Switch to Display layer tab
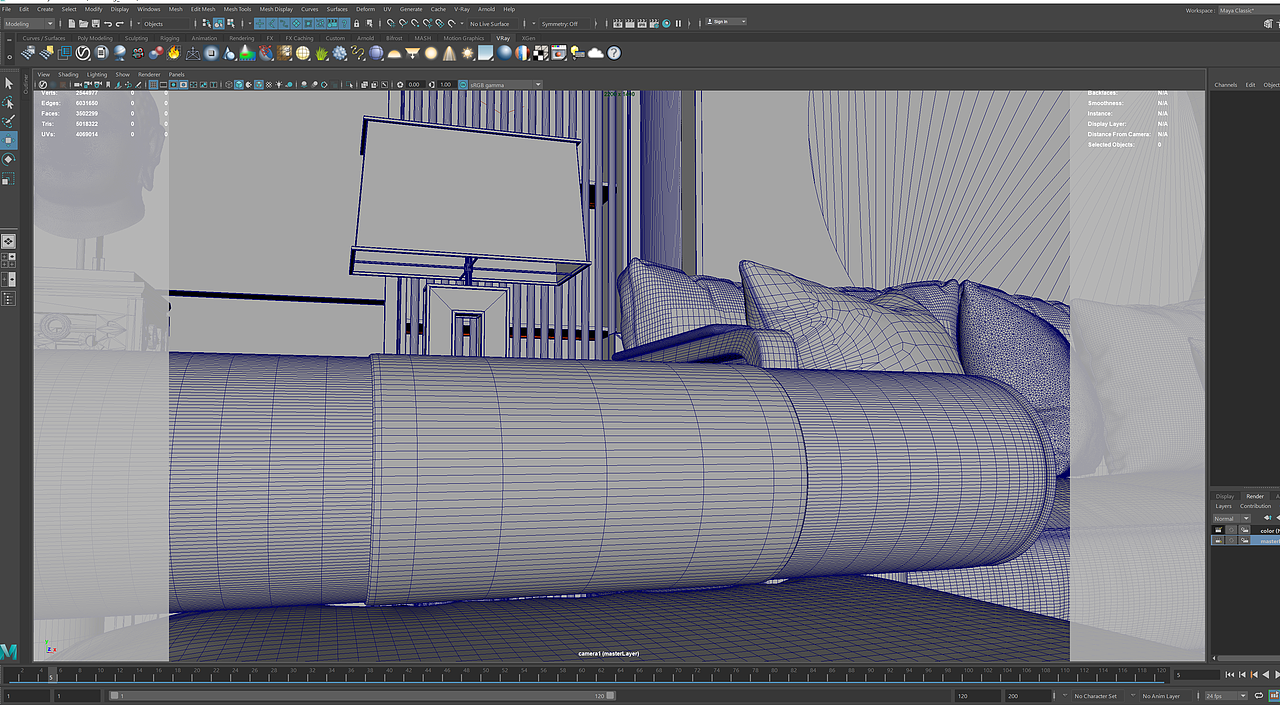This screenshot has width=1280, height=705. click(x=1225, y=496)
